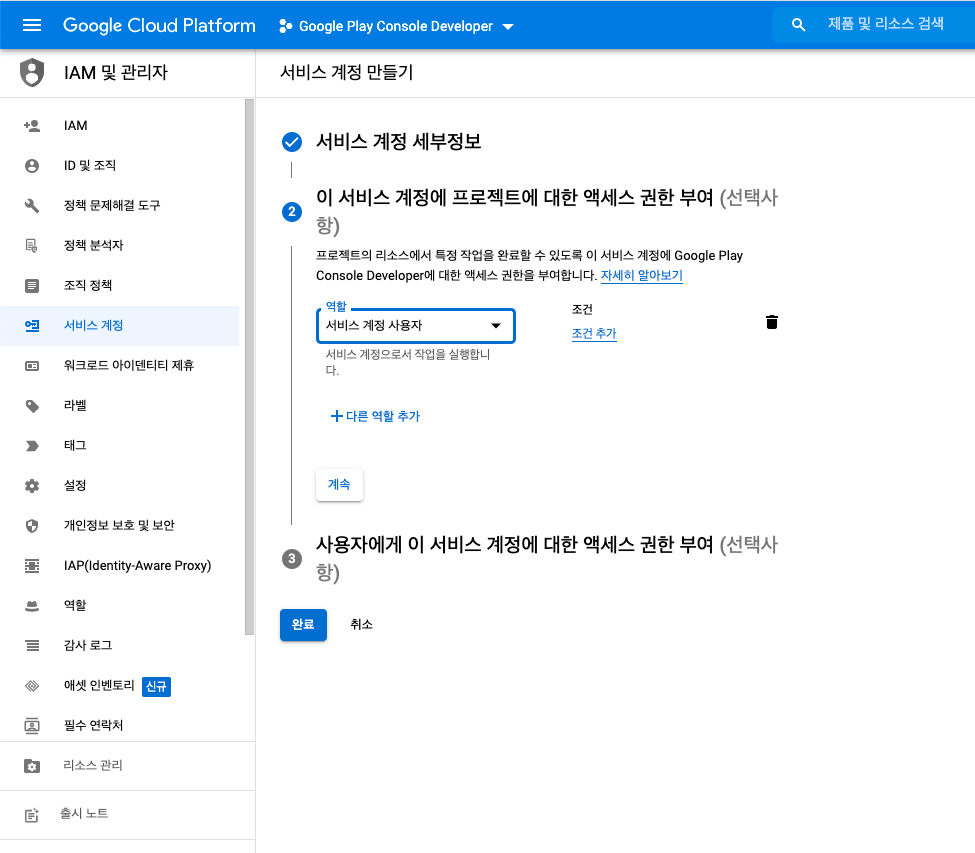The width and height of the screenshot is (975, 853).
Task: Open the 자세히 알아보기 link
Action: pos(641,275)
